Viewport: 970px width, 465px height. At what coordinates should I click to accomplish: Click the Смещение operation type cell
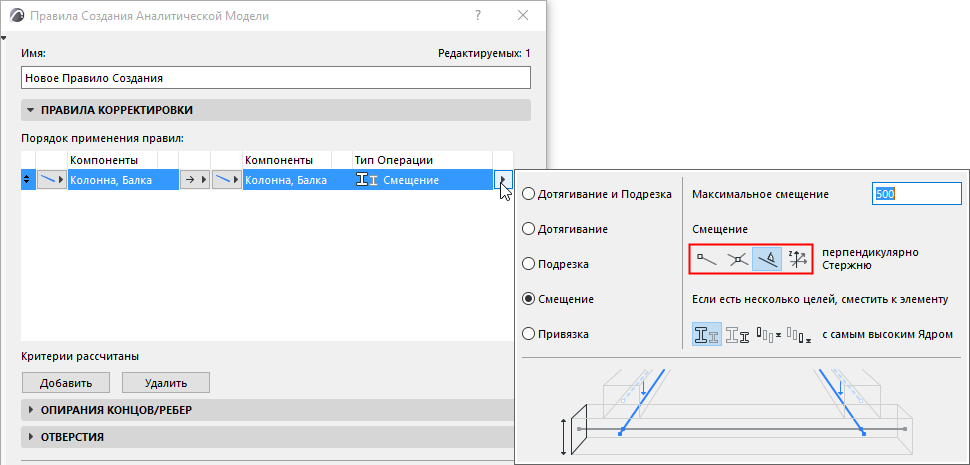(x=423, y=180)
